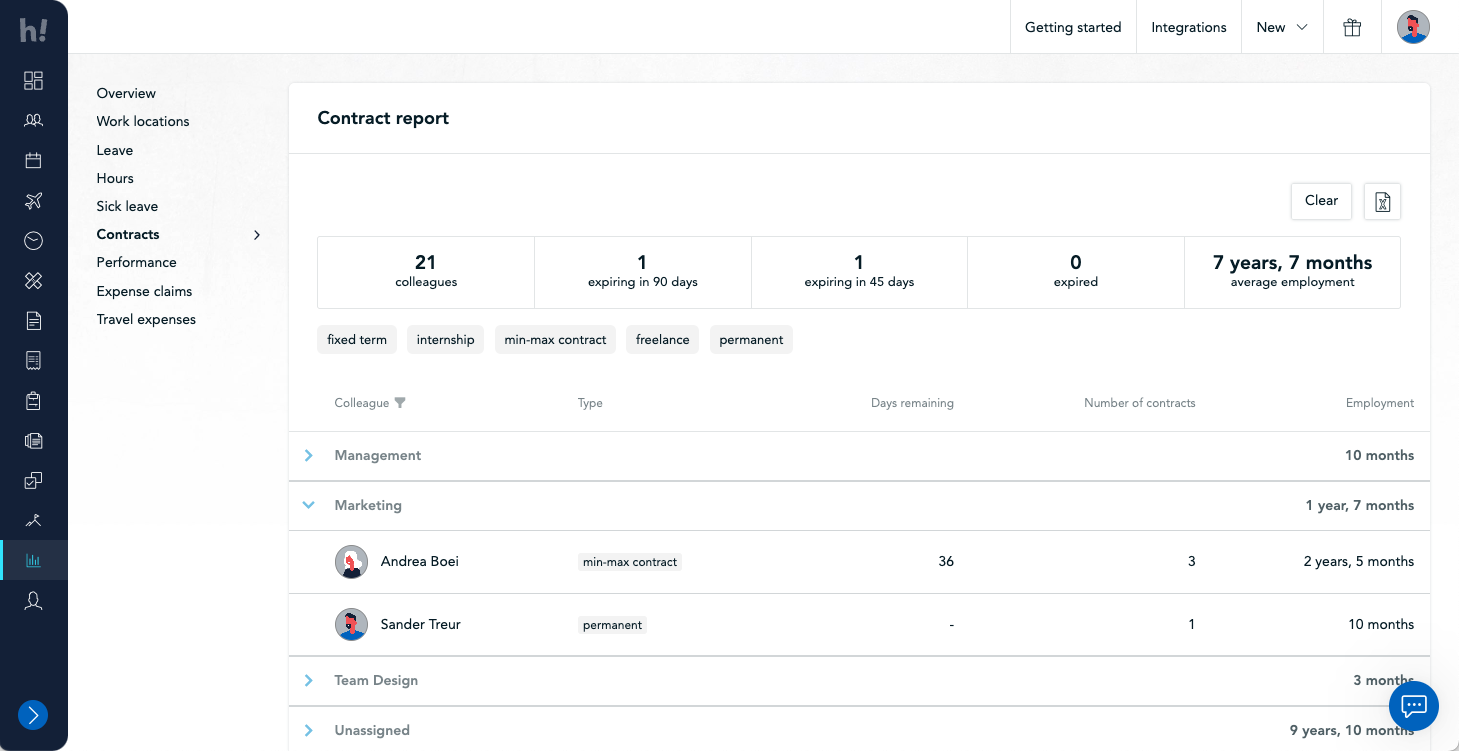Open the clock hours icon in sidebar

coord(33,241)
